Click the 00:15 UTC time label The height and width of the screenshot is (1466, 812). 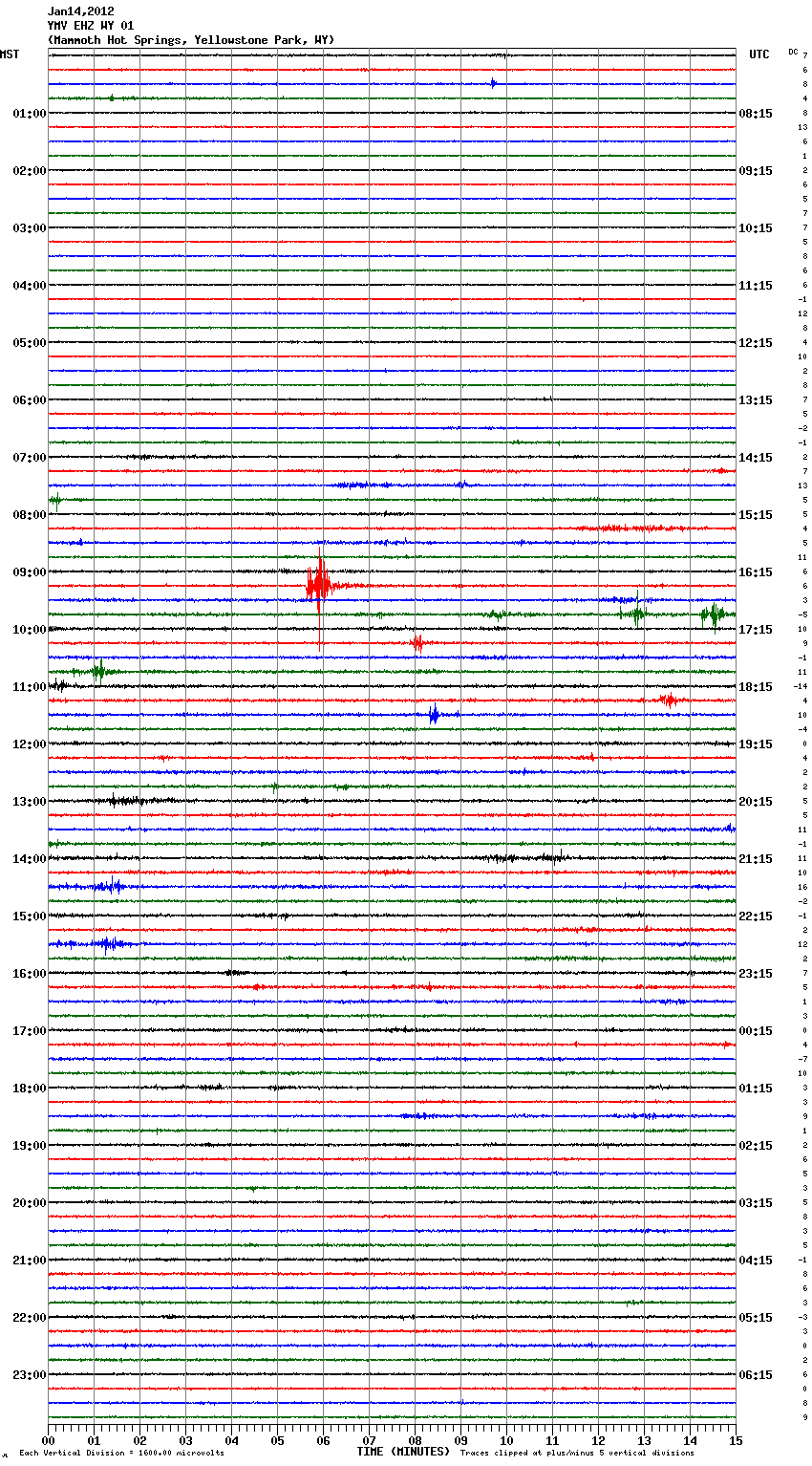[756, 1031]
